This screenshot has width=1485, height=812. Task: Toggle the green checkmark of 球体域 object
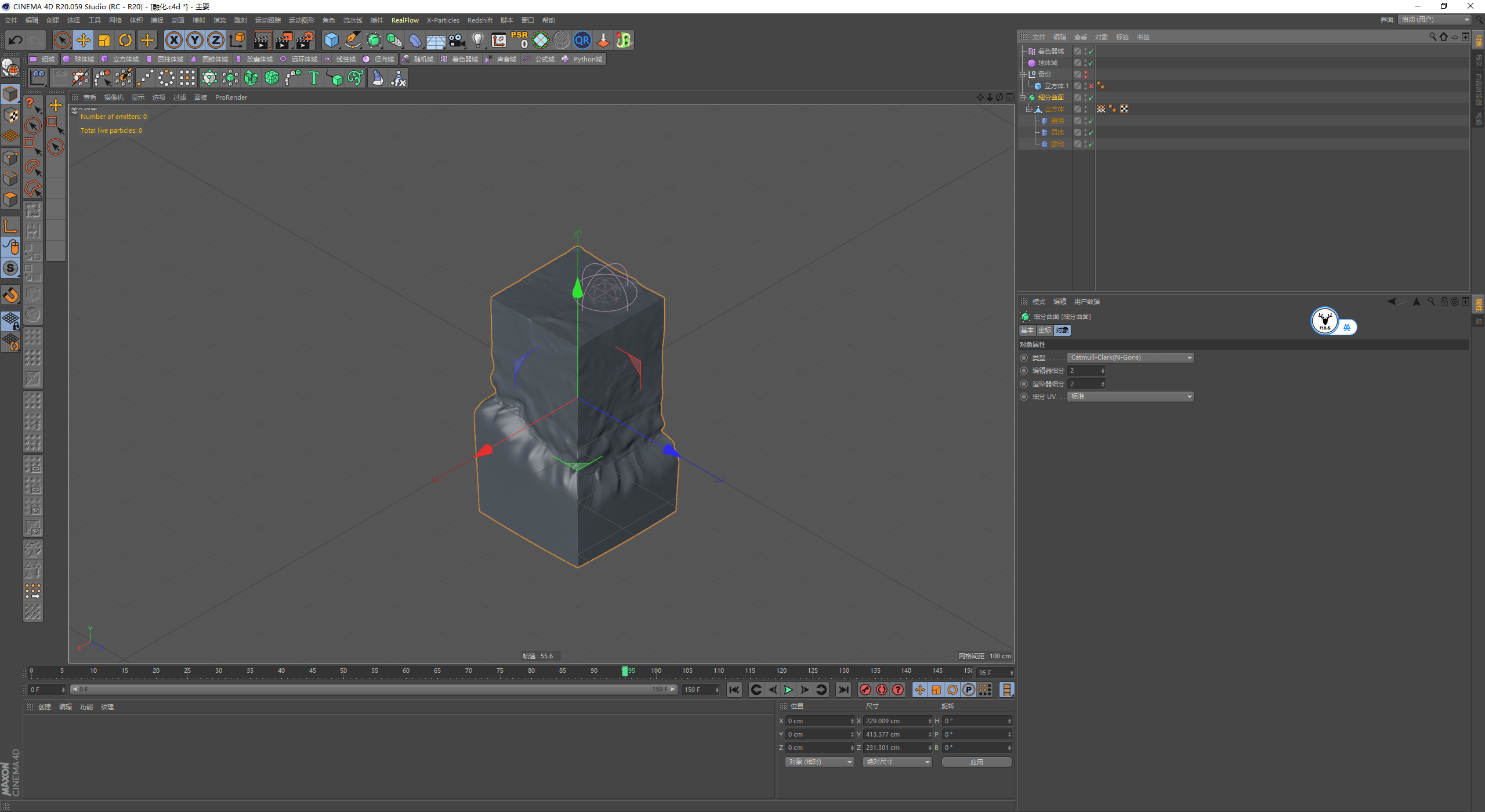[1091, 63]
